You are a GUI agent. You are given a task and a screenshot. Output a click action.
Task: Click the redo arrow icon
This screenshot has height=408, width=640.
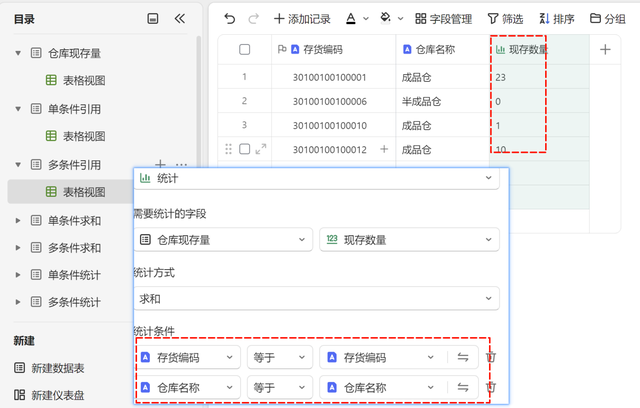point(253,19)
